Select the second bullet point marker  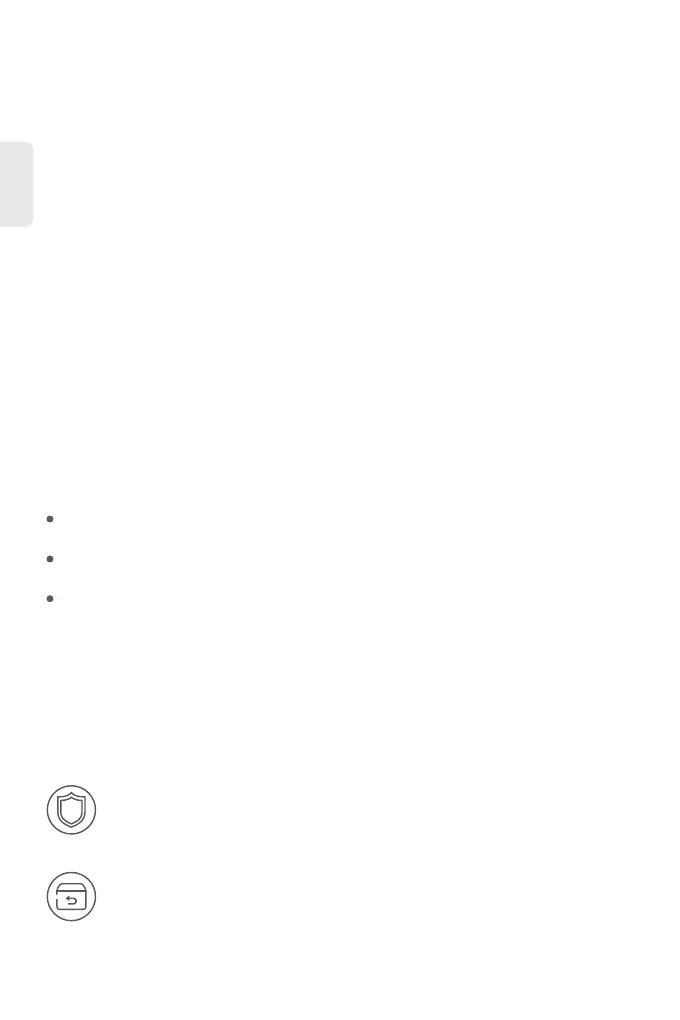[x=50, y=559]
